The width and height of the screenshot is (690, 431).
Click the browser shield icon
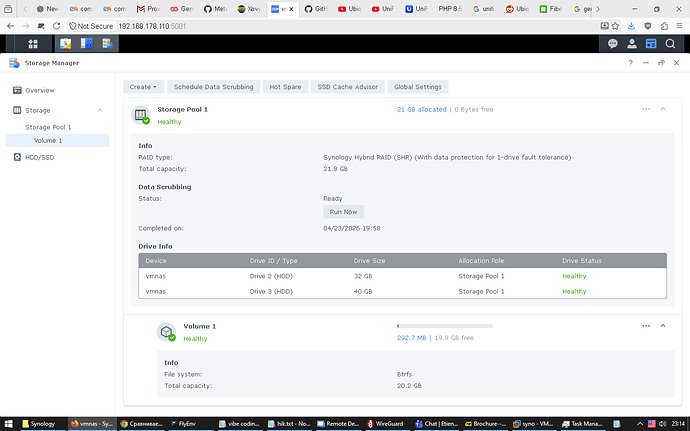(648, 26)
